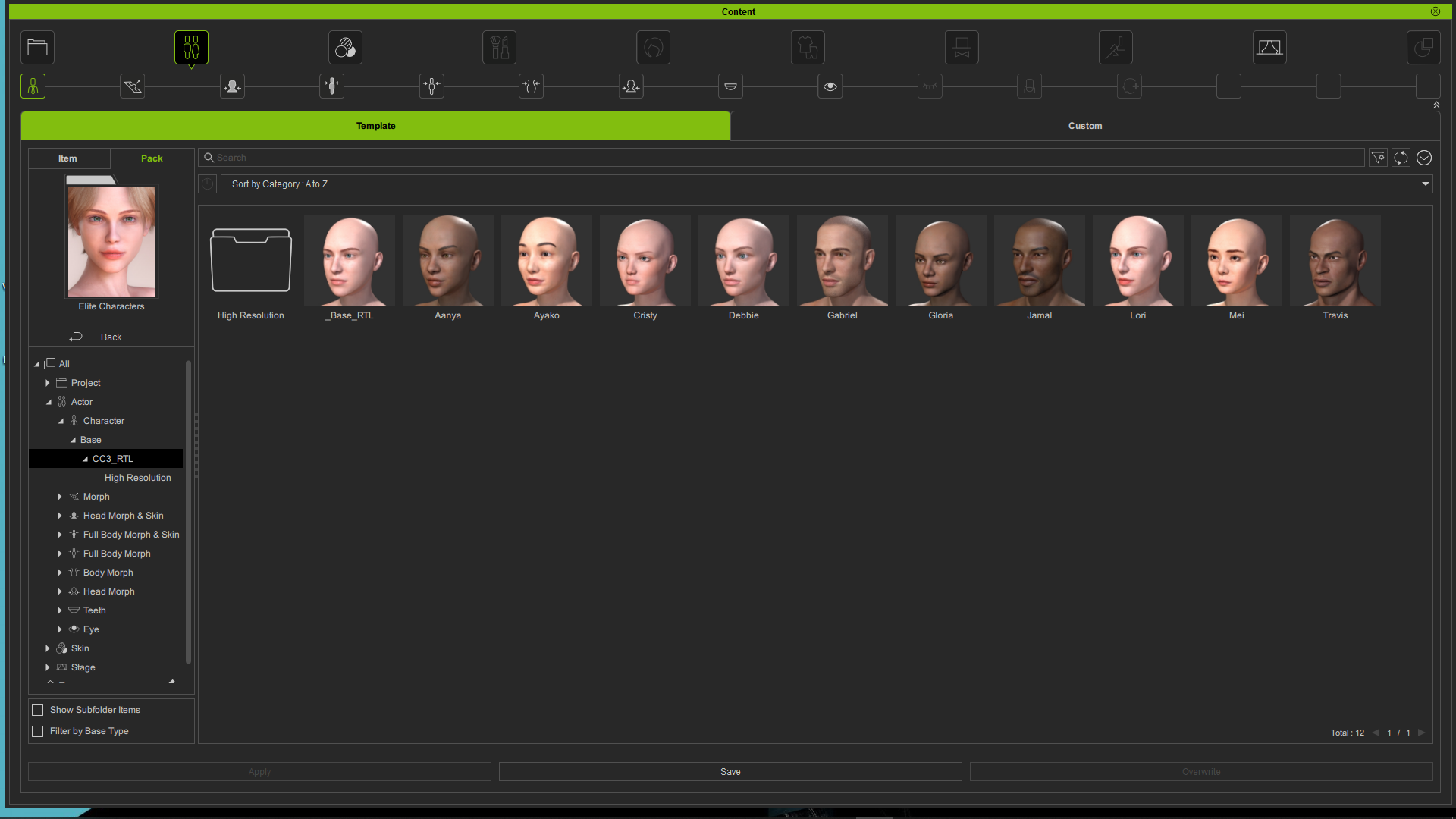
Task: Select the Teeth subcategory icon
Action: click(x=730, y=86)
